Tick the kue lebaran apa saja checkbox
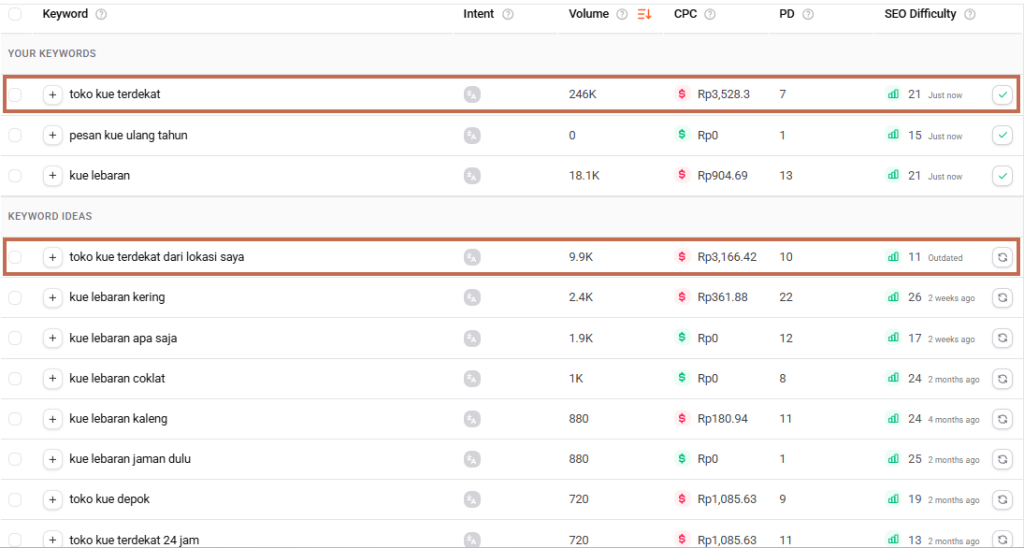Viewport: 1024px width, 548px height. click(15, 338)
